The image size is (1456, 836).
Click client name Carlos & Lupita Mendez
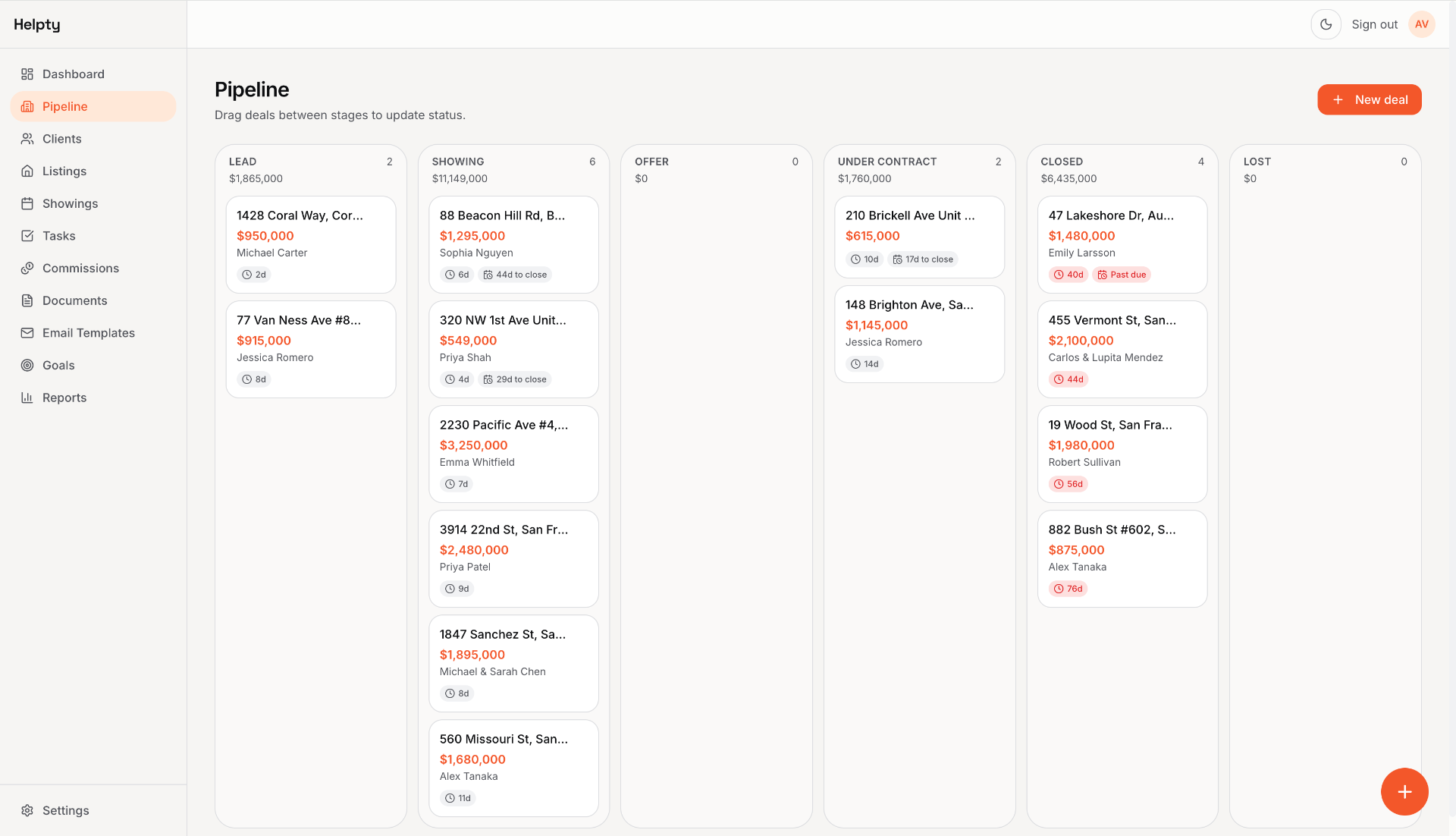pos(1106,358)
